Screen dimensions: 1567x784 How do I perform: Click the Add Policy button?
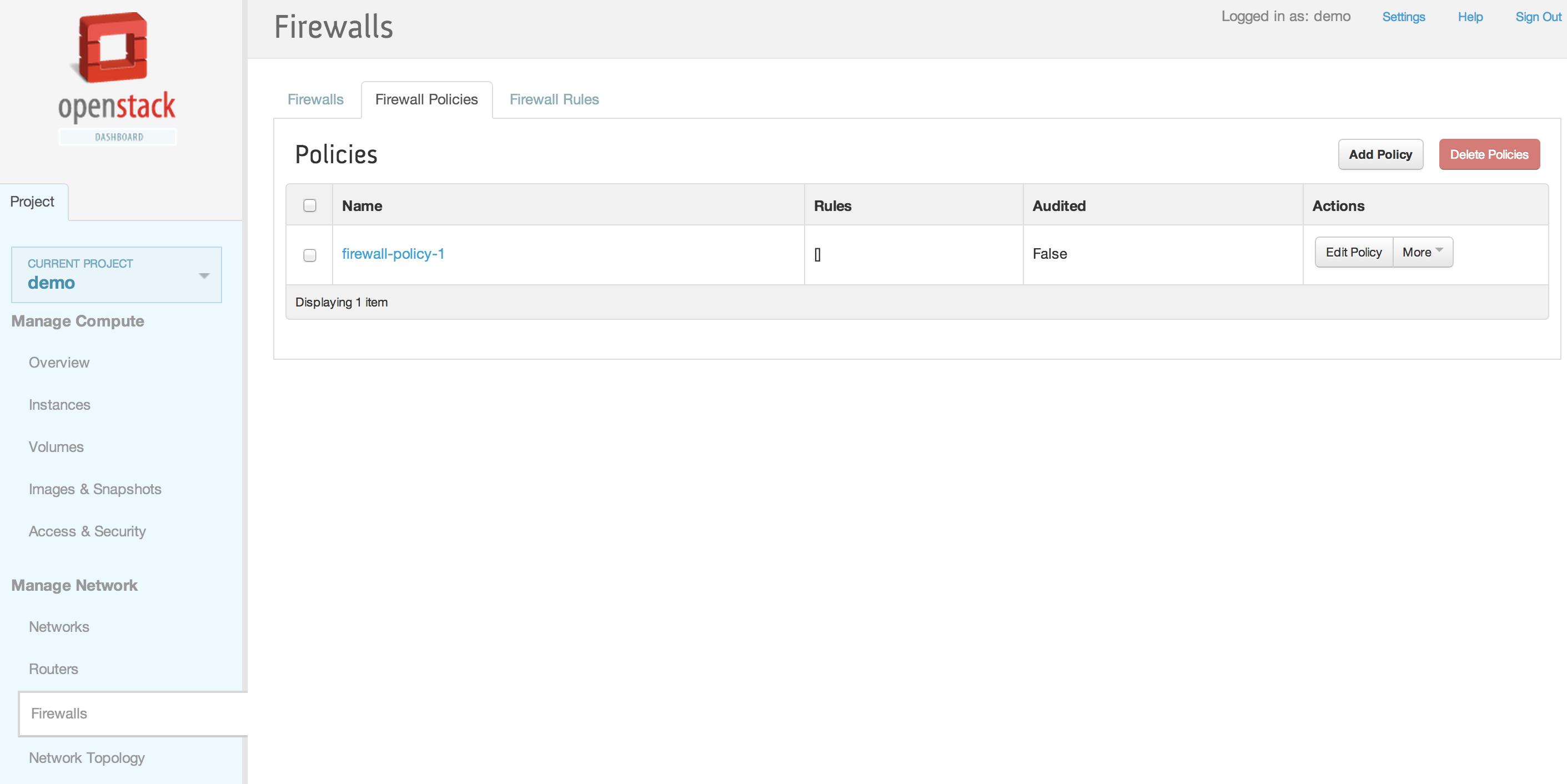pyautogui.click(x=1380, y=154)
